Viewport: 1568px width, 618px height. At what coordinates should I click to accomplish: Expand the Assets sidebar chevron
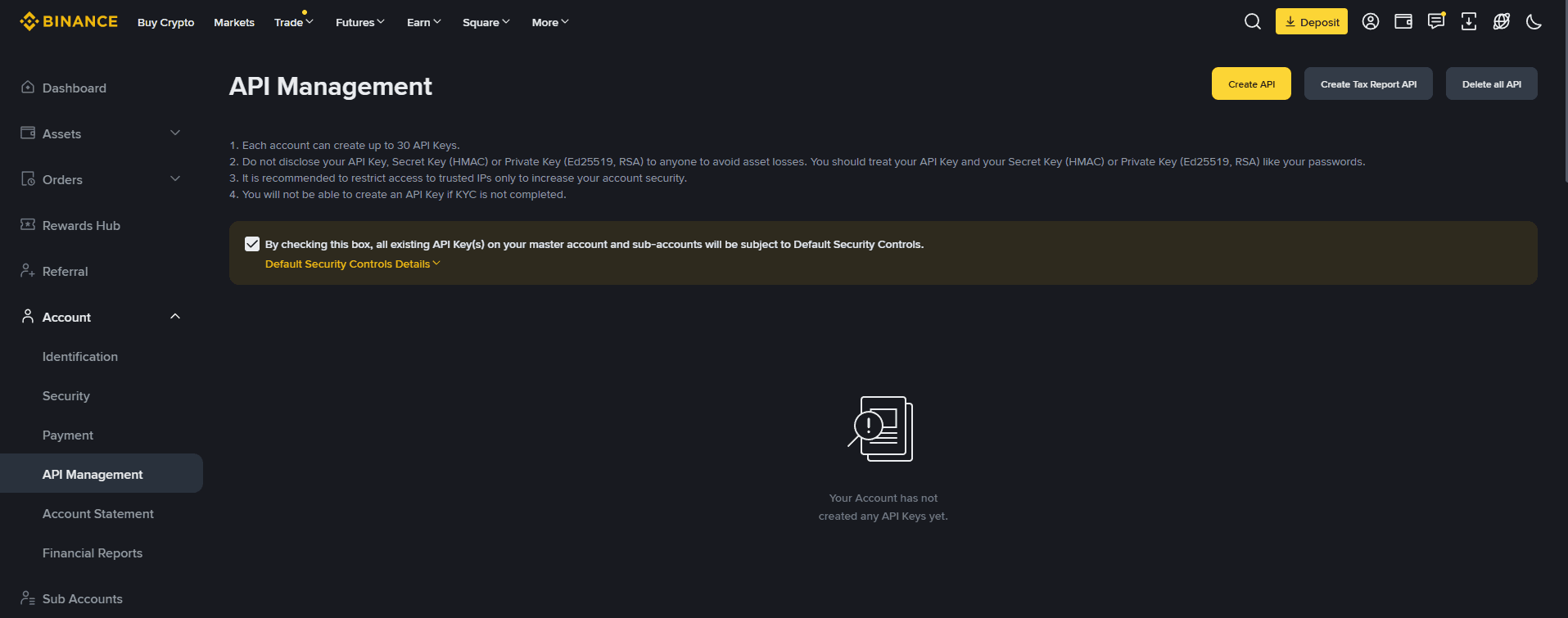tap(175, 133)
